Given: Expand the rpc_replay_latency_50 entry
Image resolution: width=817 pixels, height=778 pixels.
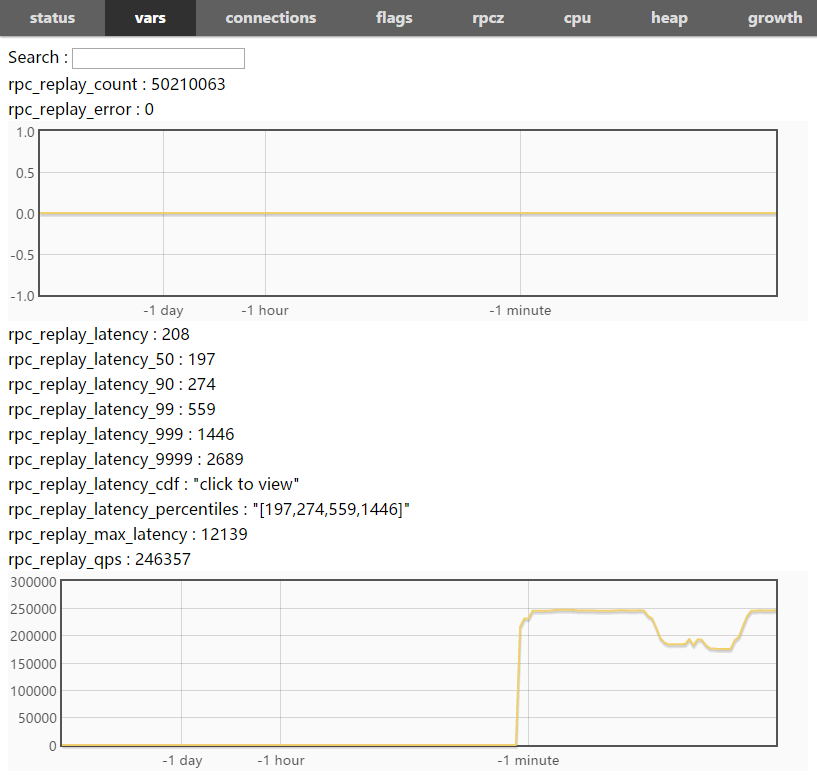Looking at the screenshot, I should pyautogui.click(x=111, y=359).
